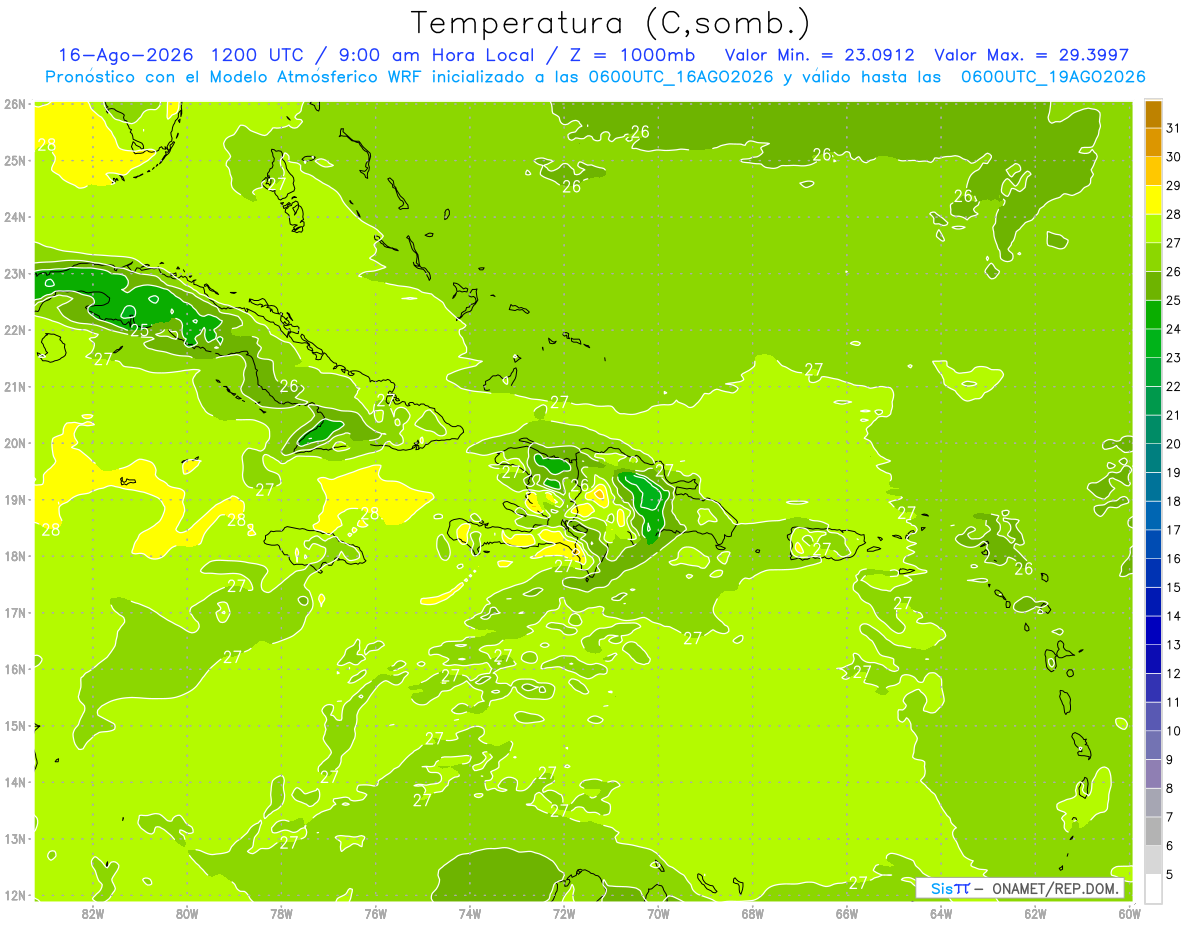Pick the lime legend swatch between 27 and 28
This screenshot has width=1200, height=927.
click(1153, 228)
